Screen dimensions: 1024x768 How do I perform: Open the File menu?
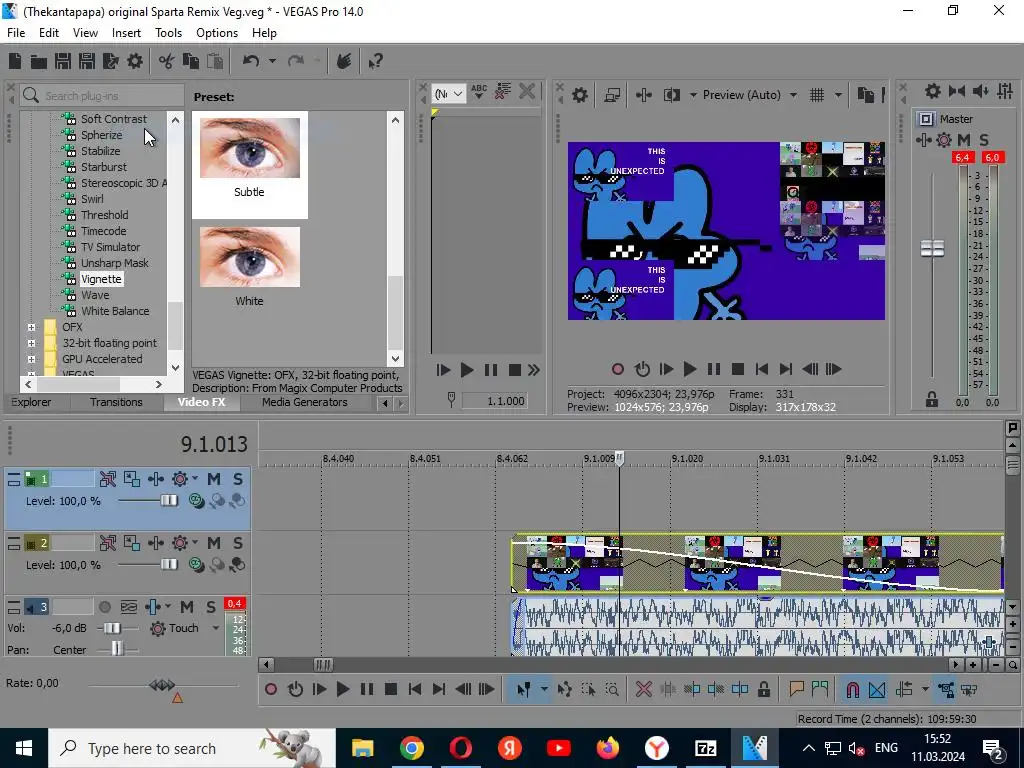tap(16, 33)
